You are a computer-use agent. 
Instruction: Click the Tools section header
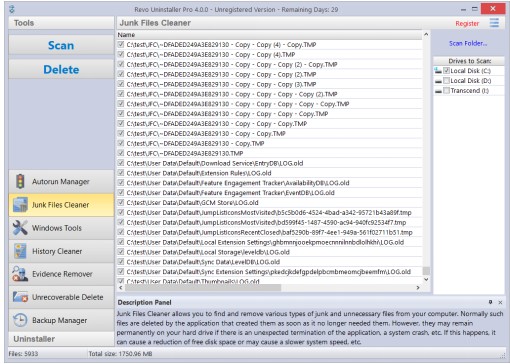pyautogui.click(x=61, y=23)
